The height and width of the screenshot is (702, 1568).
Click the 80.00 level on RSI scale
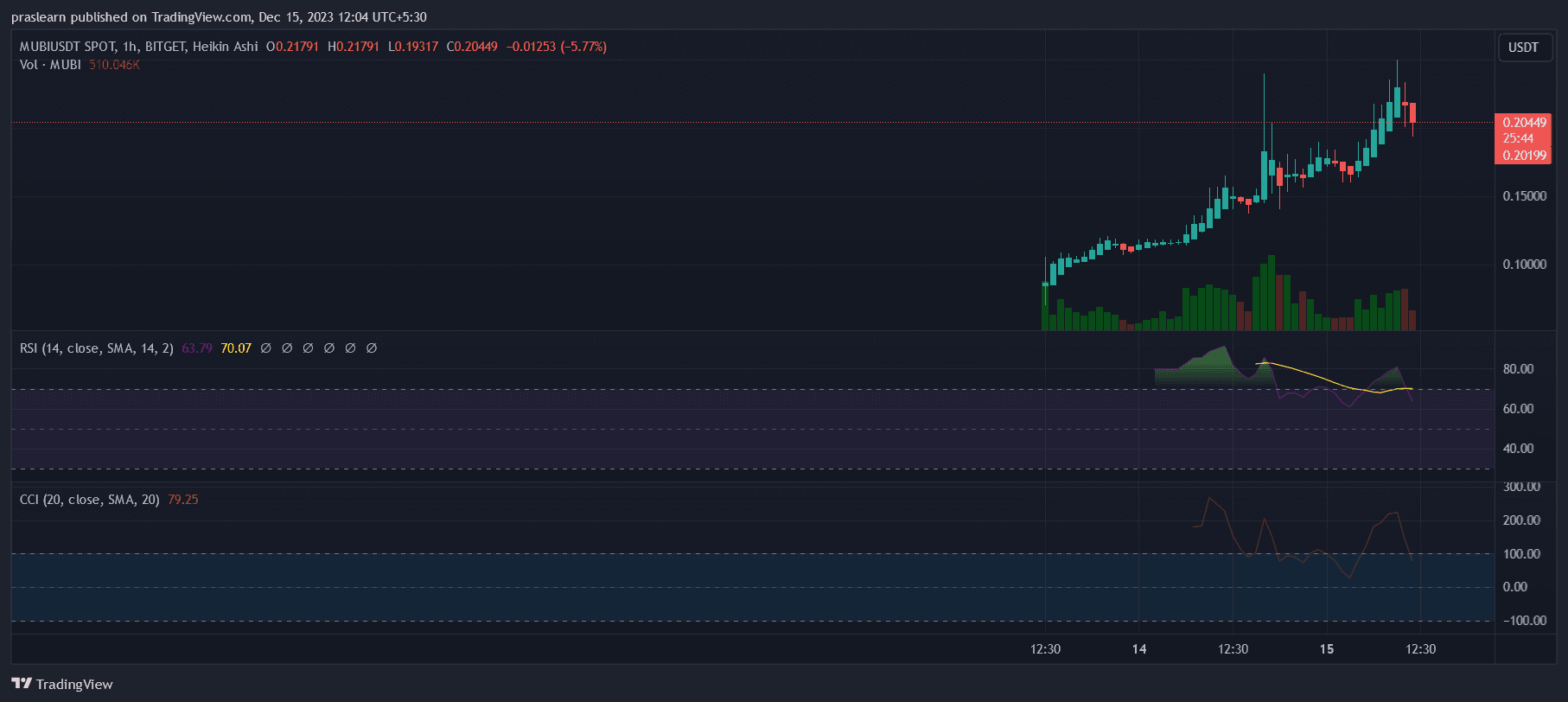pyautogui.click(x=1518, y=369)
